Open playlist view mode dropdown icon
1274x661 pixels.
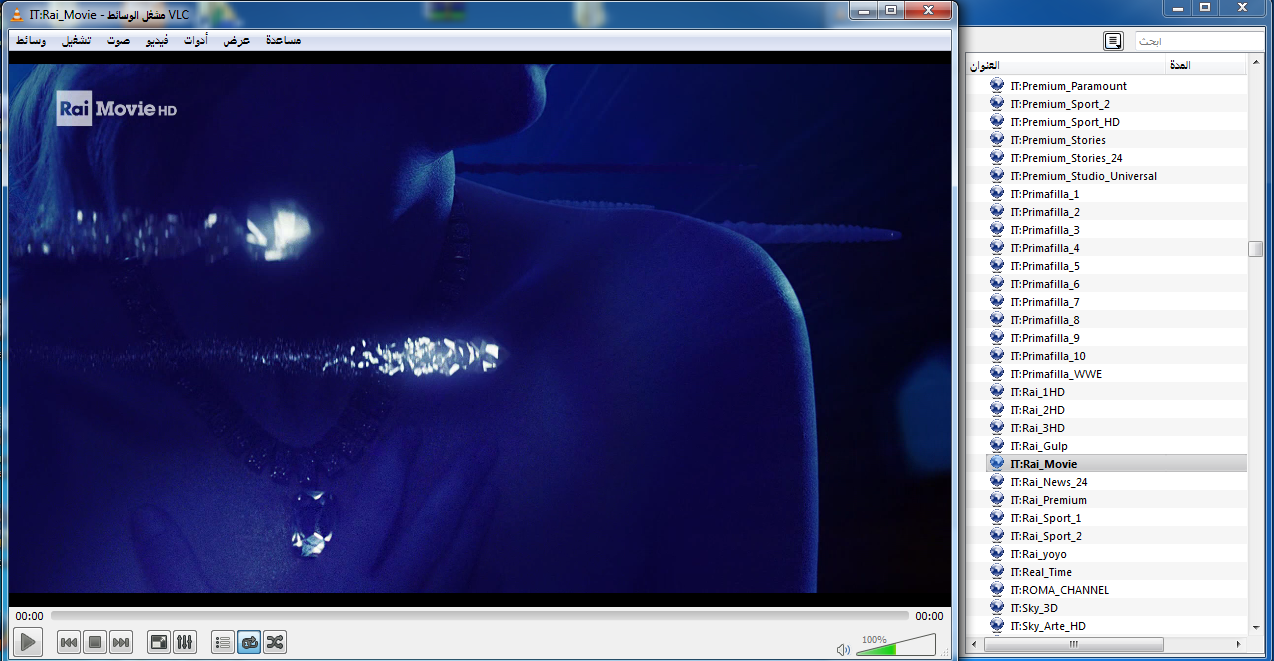(1113, 41)
